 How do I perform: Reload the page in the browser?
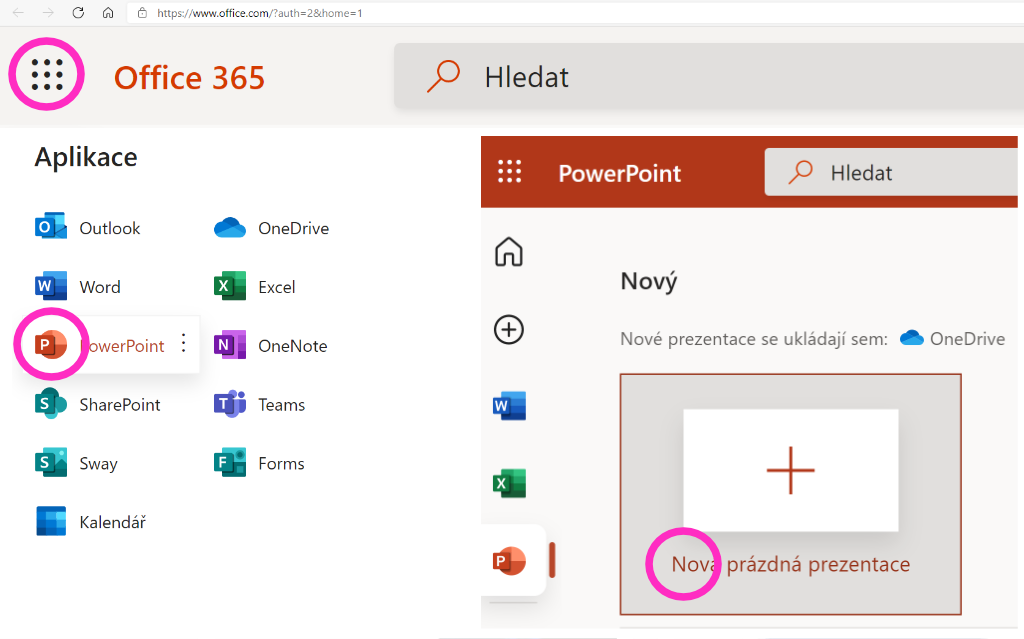[x=78, y=13]
